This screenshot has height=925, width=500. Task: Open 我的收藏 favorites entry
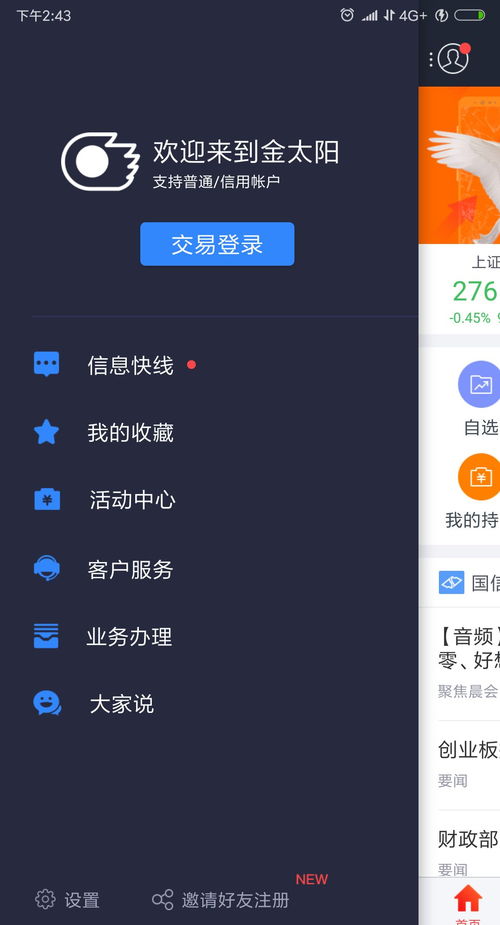point(130,432)
